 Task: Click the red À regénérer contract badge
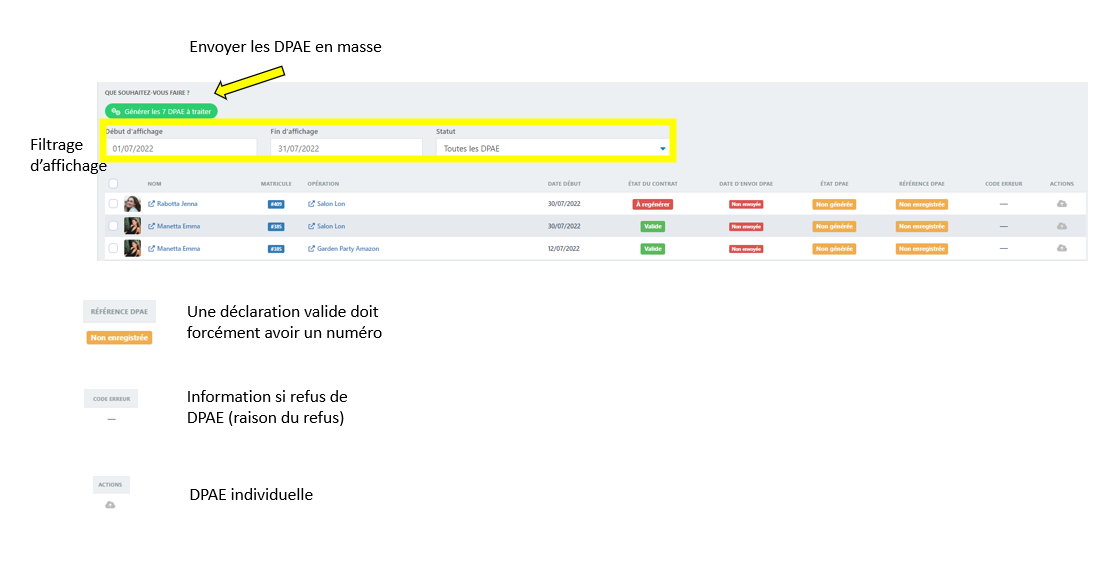click(652, 204)
